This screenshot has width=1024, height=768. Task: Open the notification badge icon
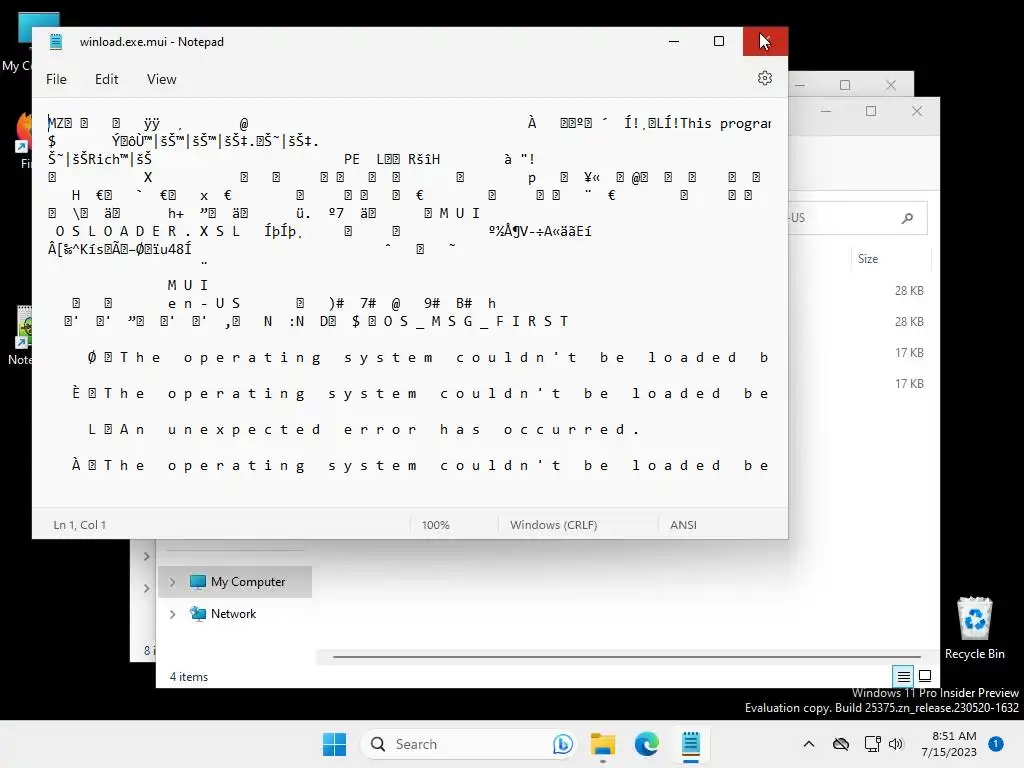point(996,744)
